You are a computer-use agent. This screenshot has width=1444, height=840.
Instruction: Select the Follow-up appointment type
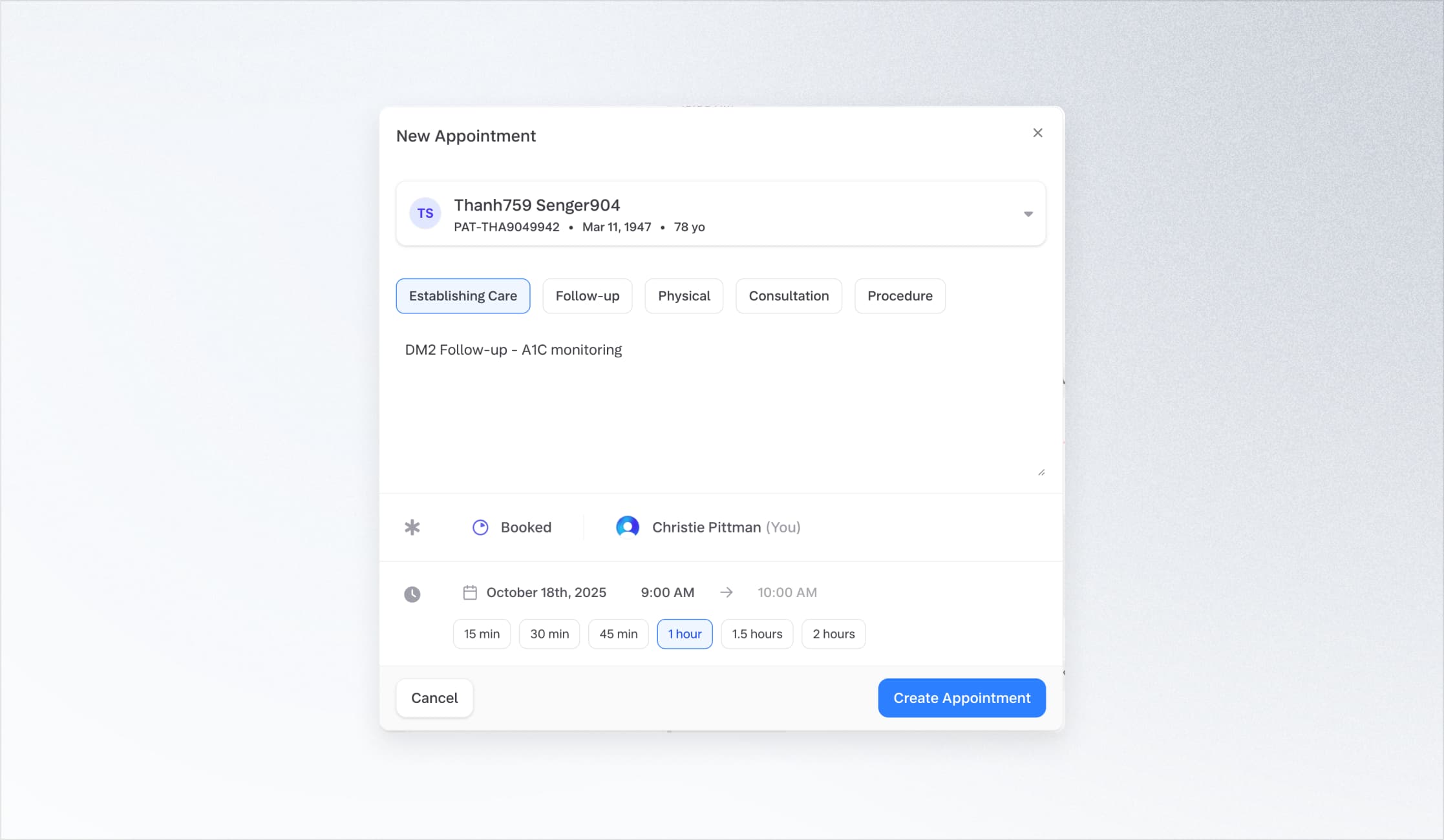pyautogui.click(x=587, y=296)
